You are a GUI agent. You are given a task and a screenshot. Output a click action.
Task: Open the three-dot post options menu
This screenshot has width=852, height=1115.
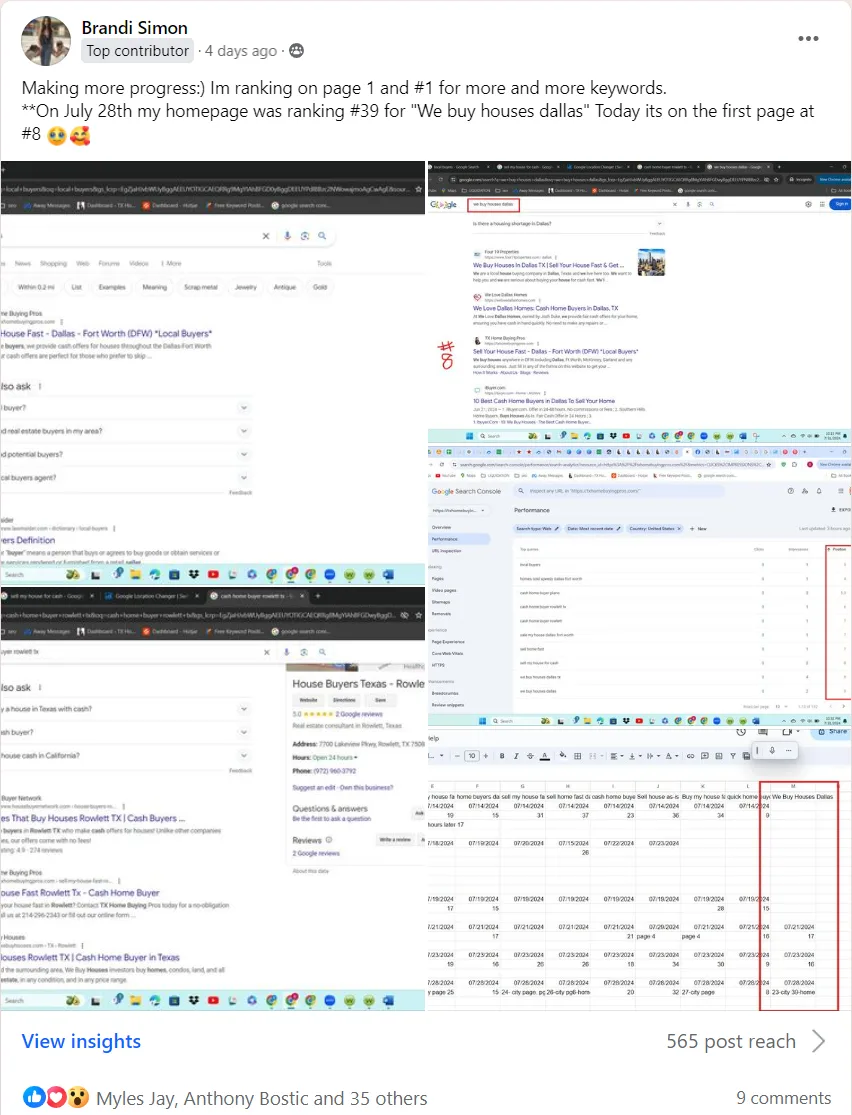pos(808,39)
